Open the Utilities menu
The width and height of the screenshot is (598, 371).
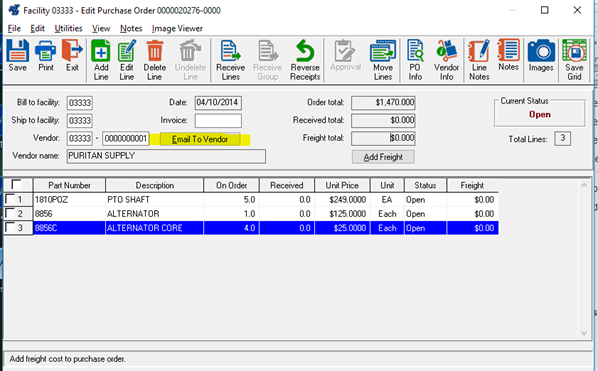[x=68, y=28]
